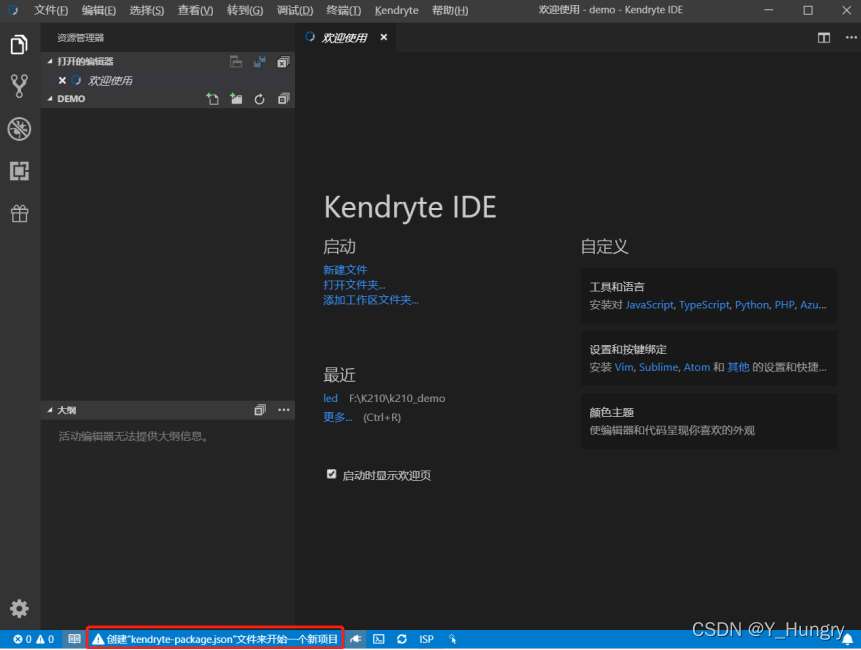Open the gift box packages icon

19,213
